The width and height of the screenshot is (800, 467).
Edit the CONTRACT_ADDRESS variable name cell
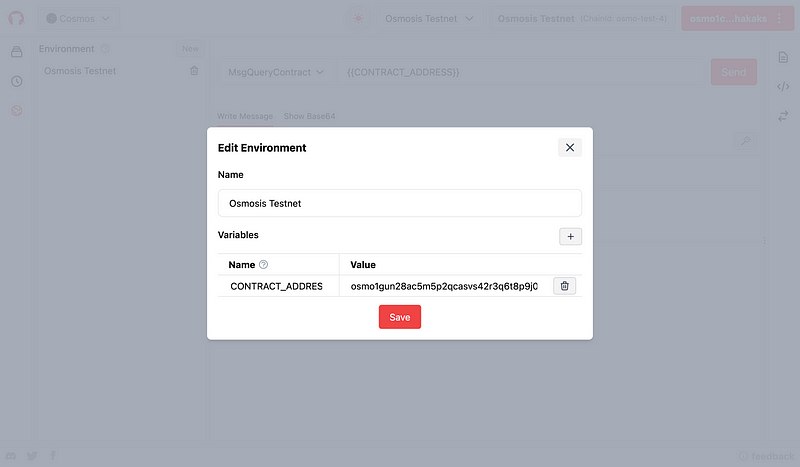coord(277,286)
